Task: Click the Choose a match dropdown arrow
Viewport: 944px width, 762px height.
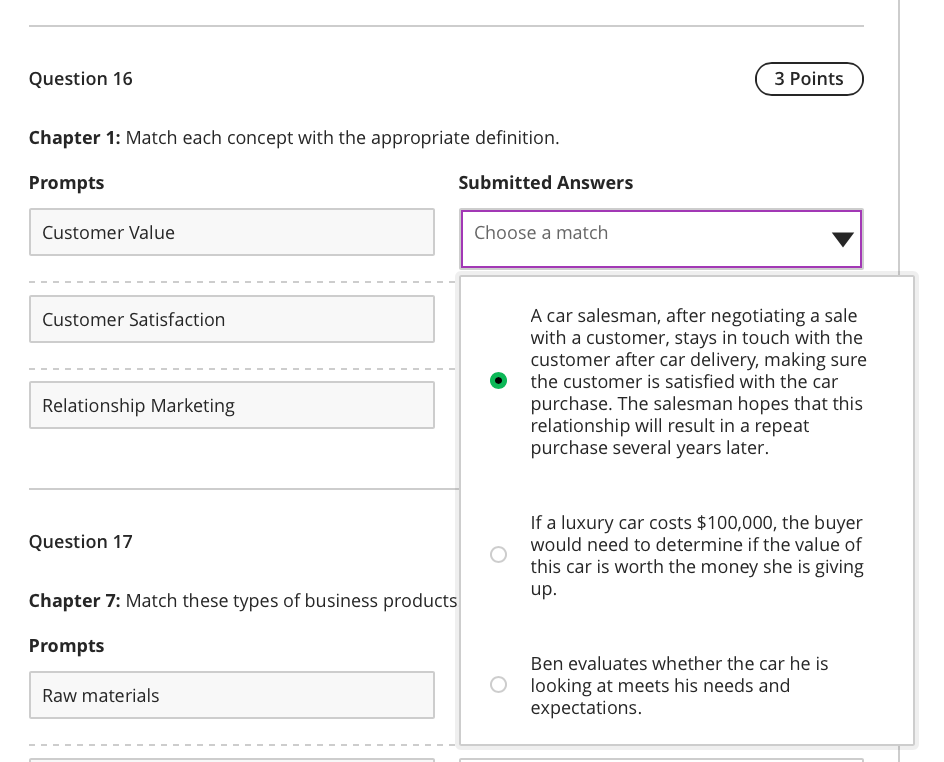Action: pyautogui.click(x=842, y=239)
